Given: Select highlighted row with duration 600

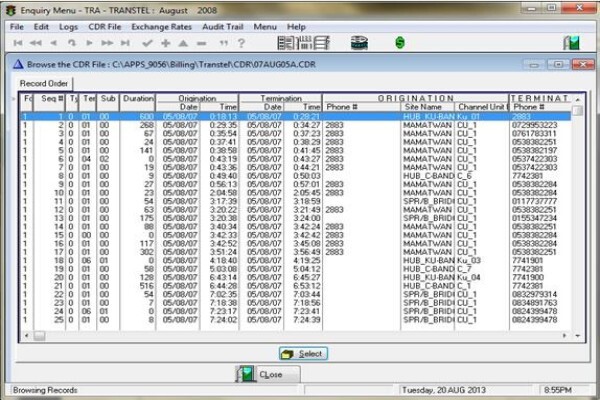Looking at the screenshot, I should click(296, 116).
